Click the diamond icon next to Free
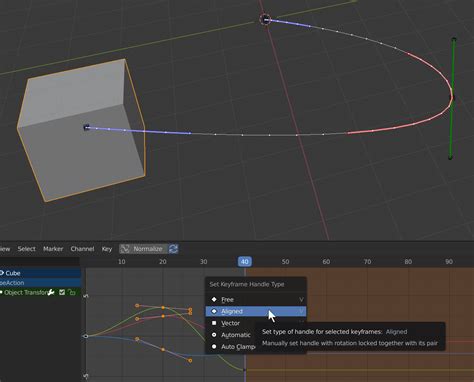474x382 pixels. 214,299
